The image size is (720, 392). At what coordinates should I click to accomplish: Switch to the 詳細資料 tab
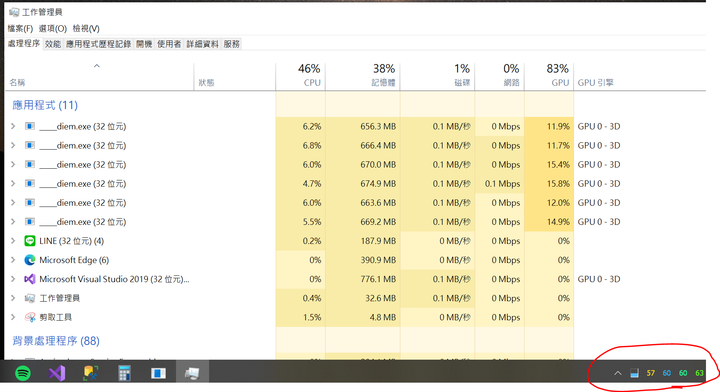(202, 44)
